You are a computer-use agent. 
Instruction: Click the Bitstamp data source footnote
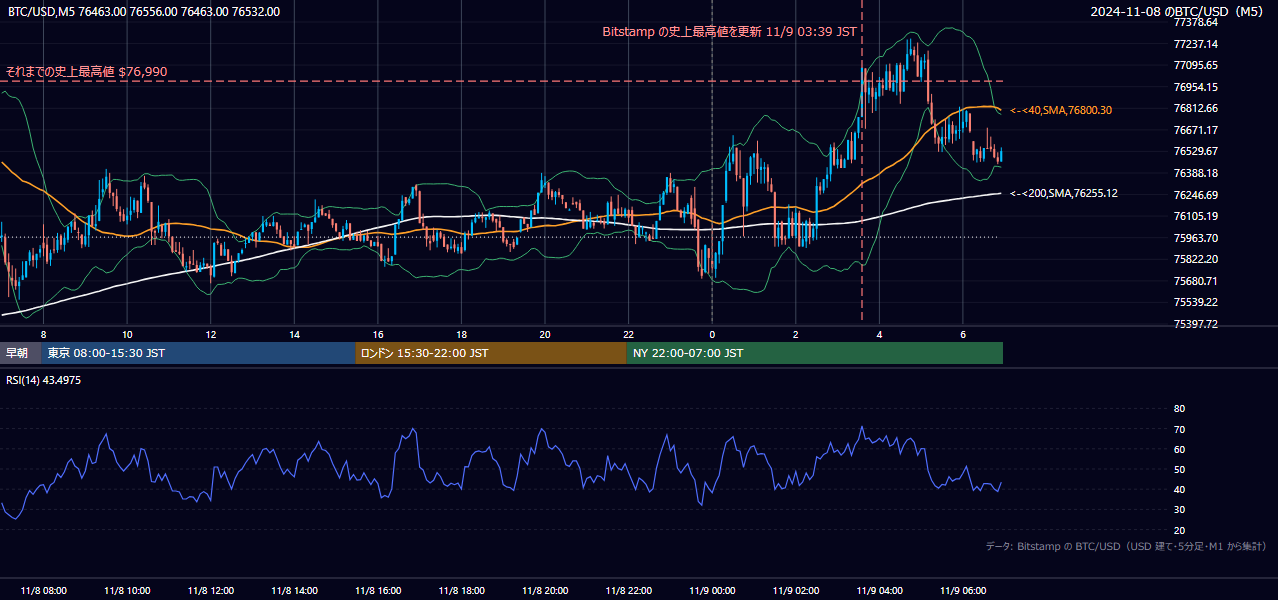[x=1126, y=546]
